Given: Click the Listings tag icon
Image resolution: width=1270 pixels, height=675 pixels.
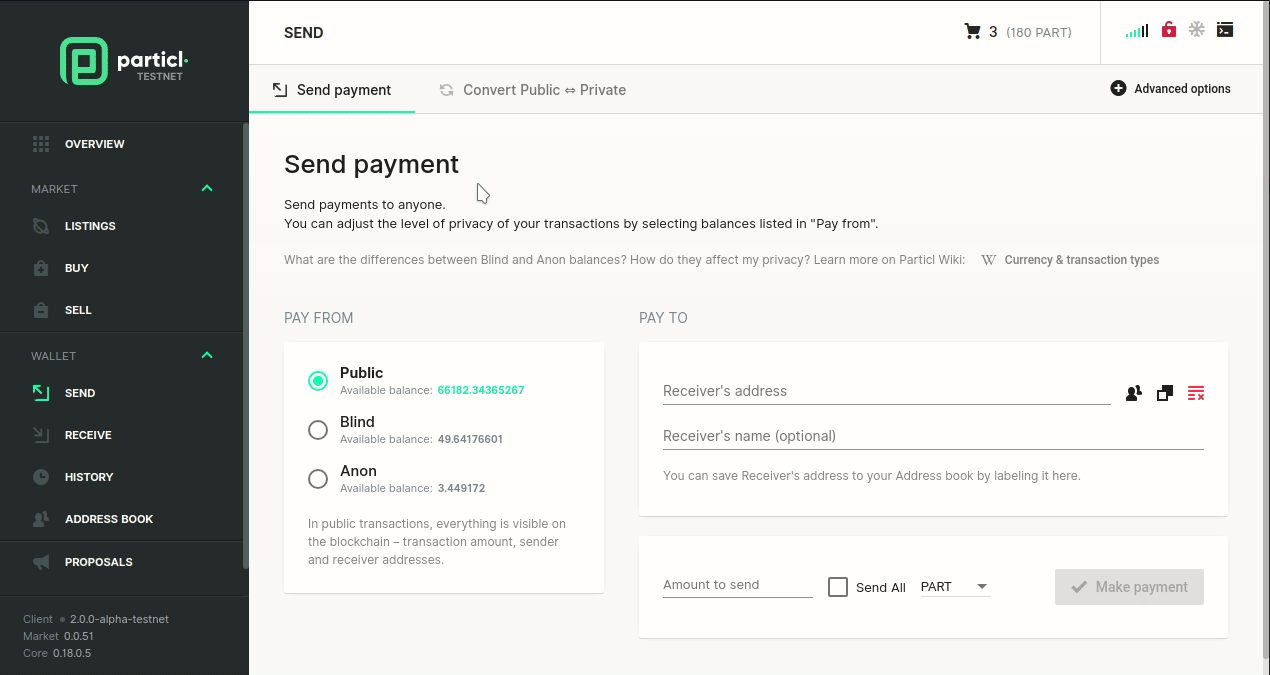Looking at the screenshot, I should point(41,226).
